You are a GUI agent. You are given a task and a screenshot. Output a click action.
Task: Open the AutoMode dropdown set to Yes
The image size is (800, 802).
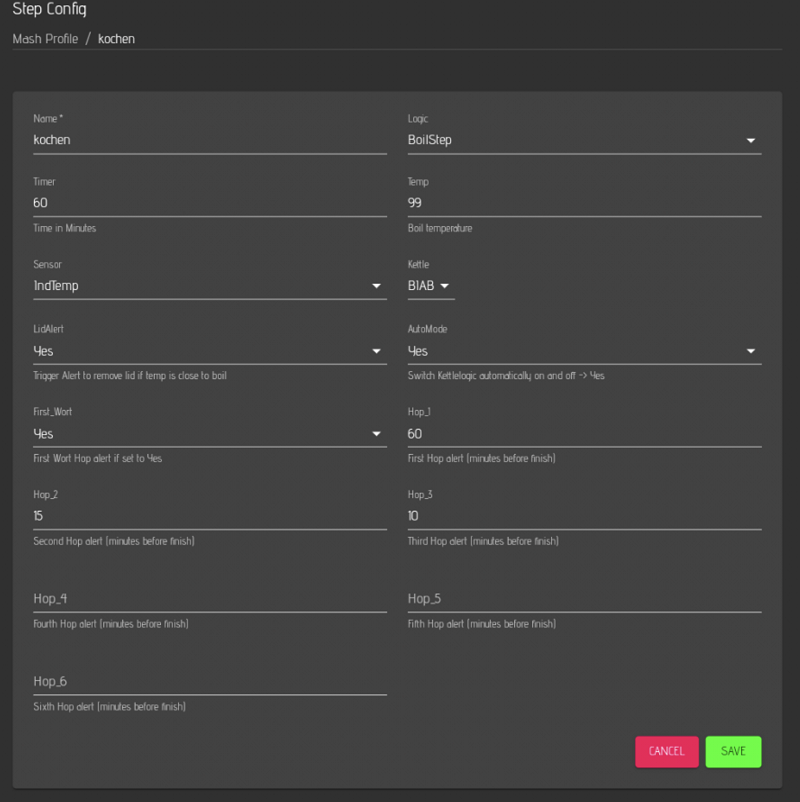point(584,351)
